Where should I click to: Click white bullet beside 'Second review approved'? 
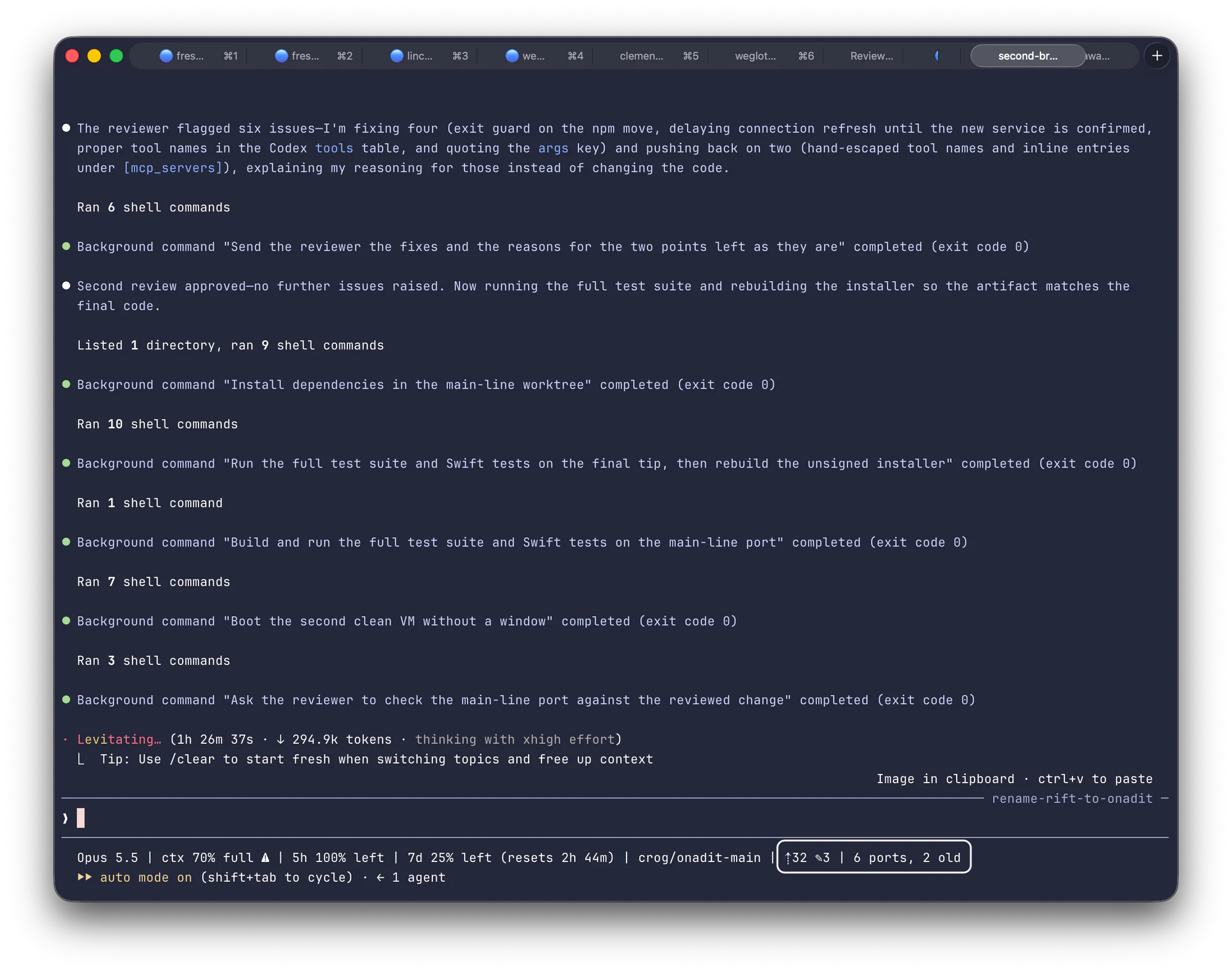tap(66, 286)
